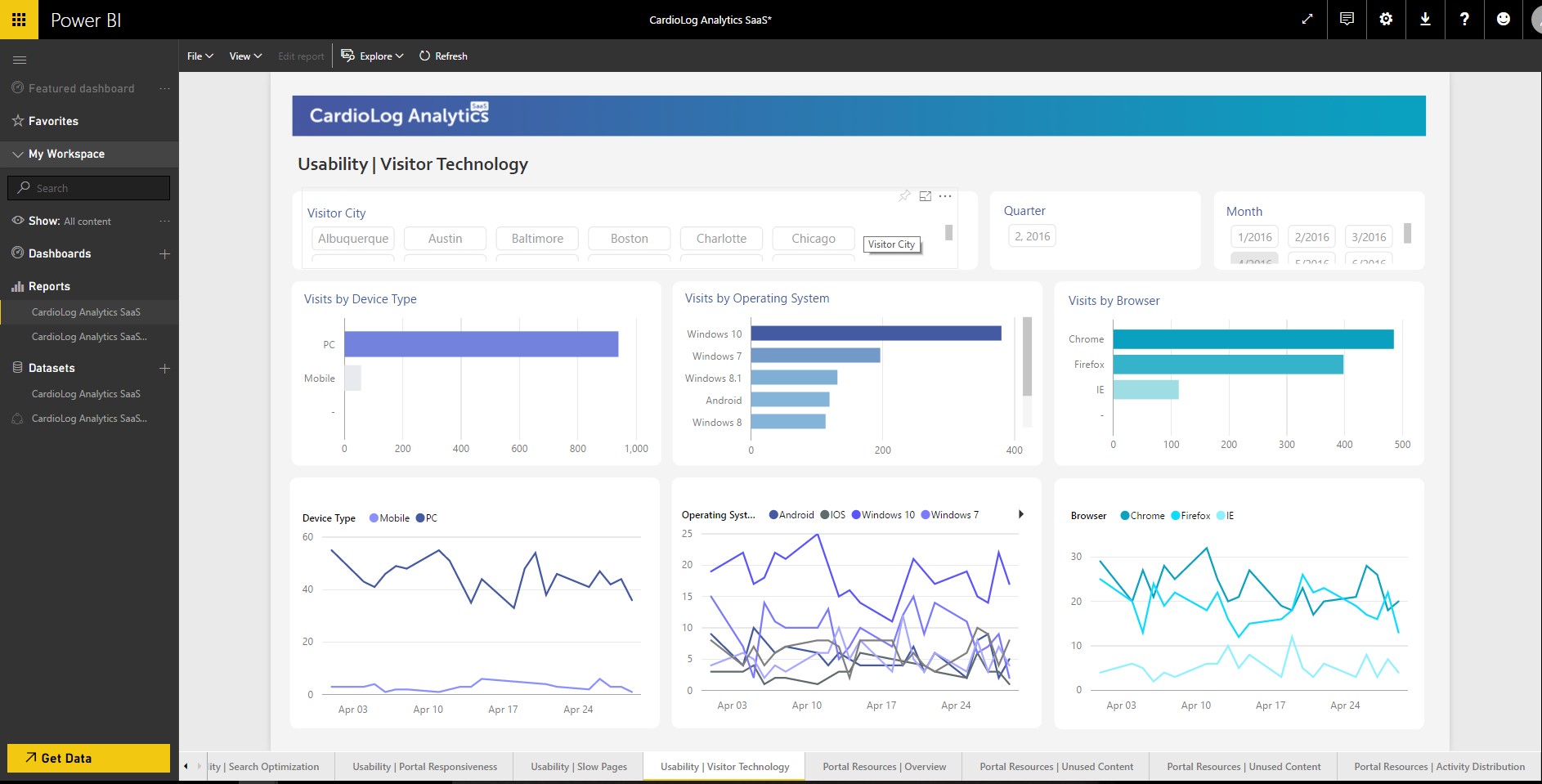Image resolution: width=1542 pixels, height=784 pixels.
Task: Open Show All content options ellipsis
Action: click(164, 221)
